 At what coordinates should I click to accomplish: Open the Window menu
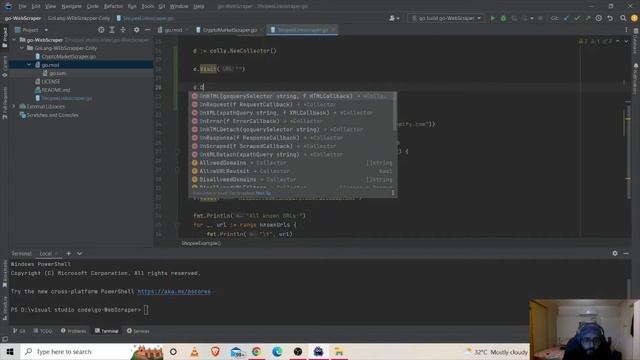(x=179, y=6)
